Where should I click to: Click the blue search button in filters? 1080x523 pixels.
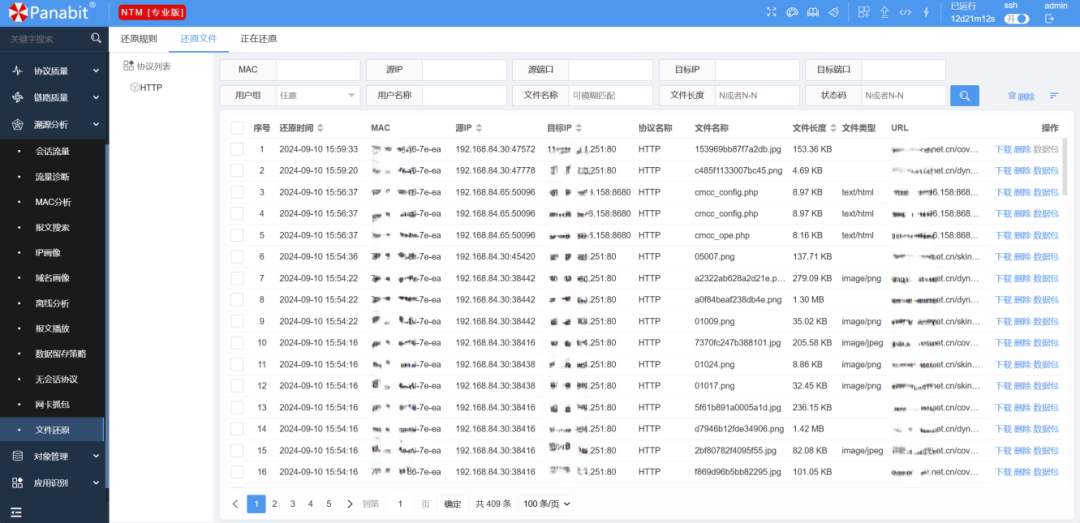[964, 96]
